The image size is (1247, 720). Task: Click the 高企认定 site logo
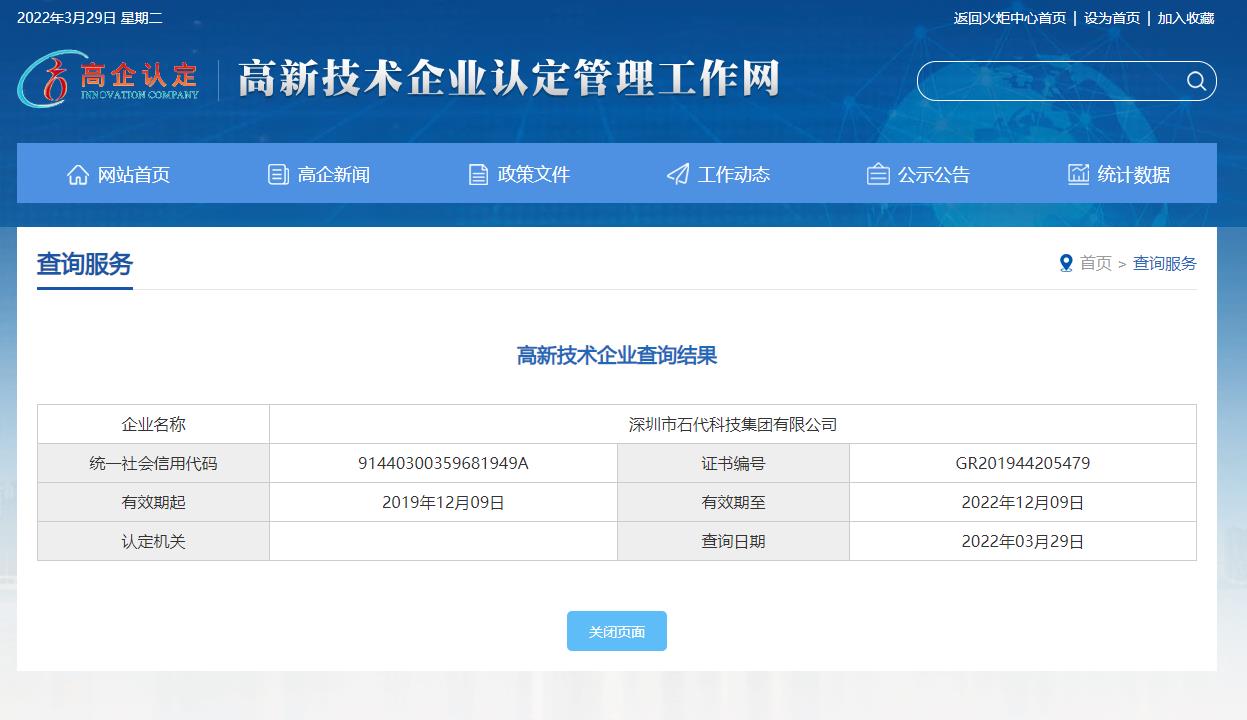pyautogui.click(x=108, y=79)
